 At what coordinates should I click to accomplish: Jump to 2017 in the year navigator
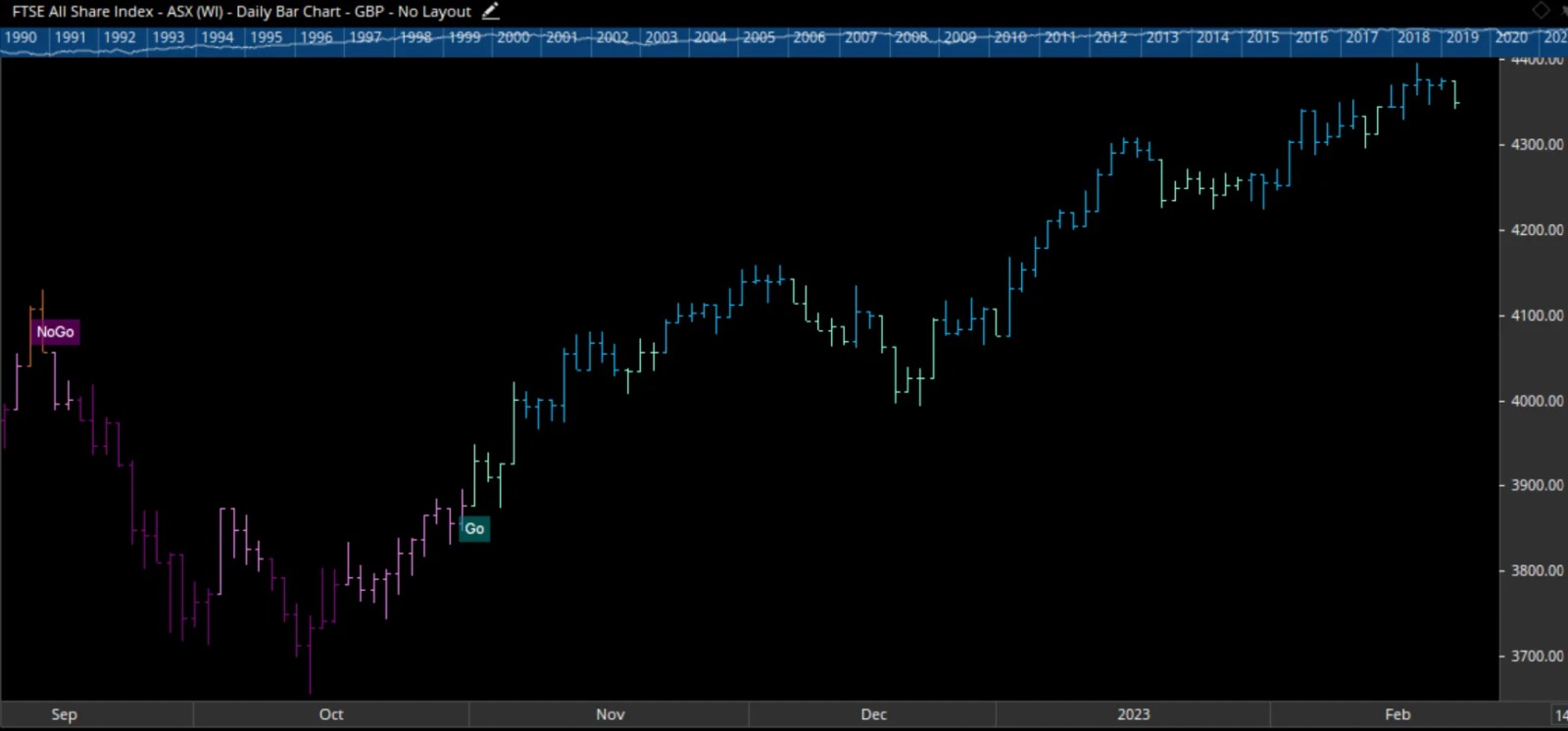(1361, 37)
